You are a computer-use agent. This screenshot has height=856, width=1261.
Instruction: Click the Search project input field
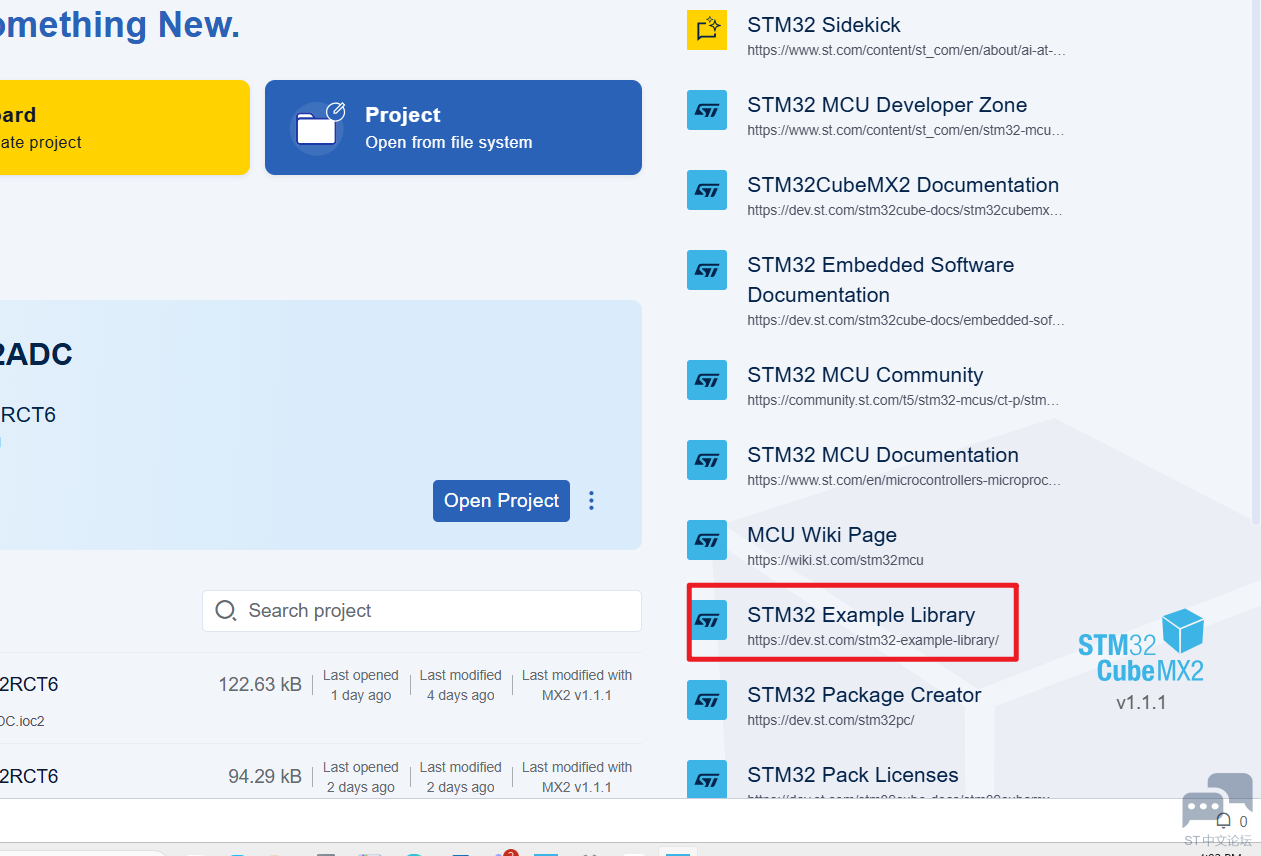coord(422,611)
